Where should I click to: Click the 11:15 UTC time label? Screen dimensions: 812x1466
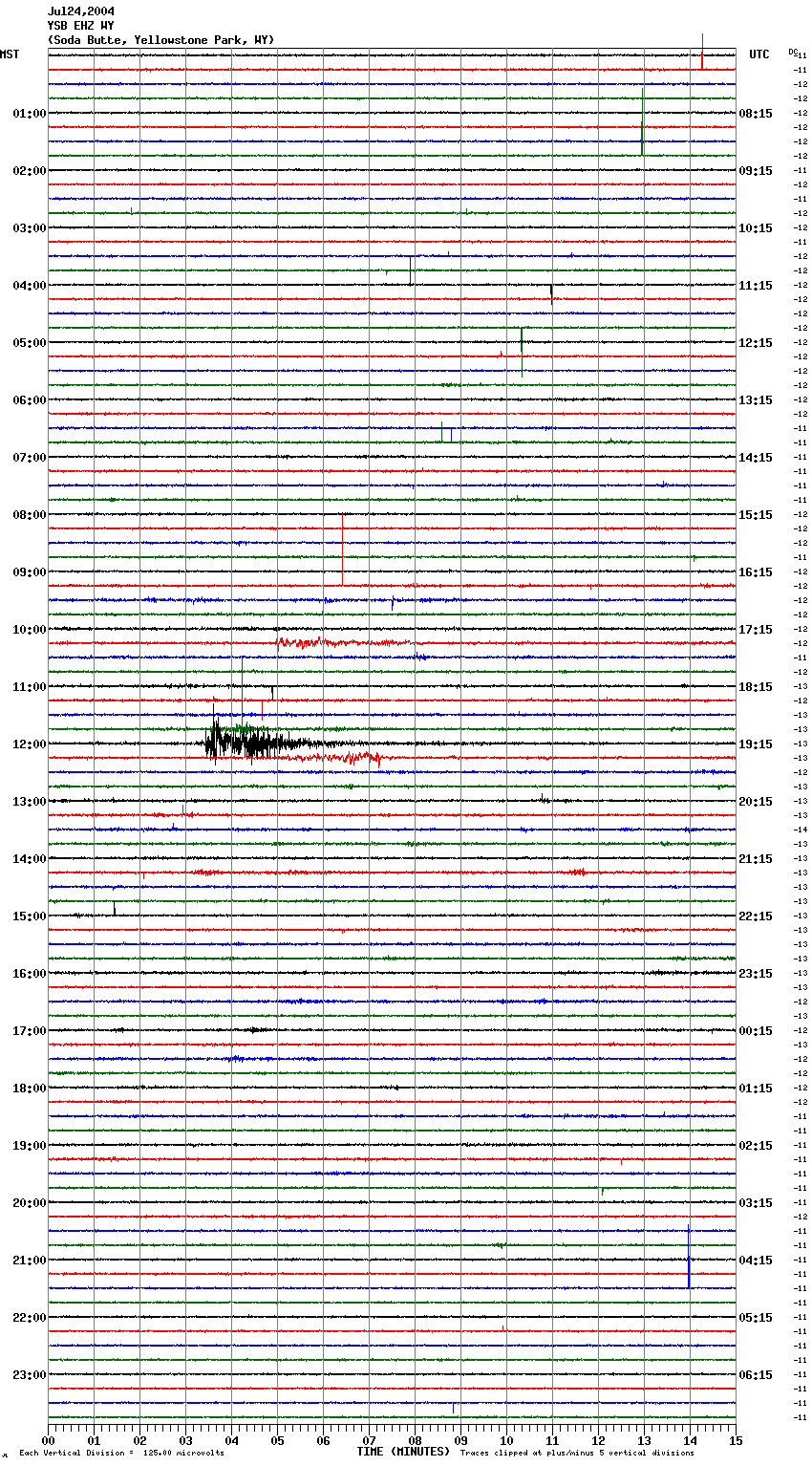[x=756, y=286]
